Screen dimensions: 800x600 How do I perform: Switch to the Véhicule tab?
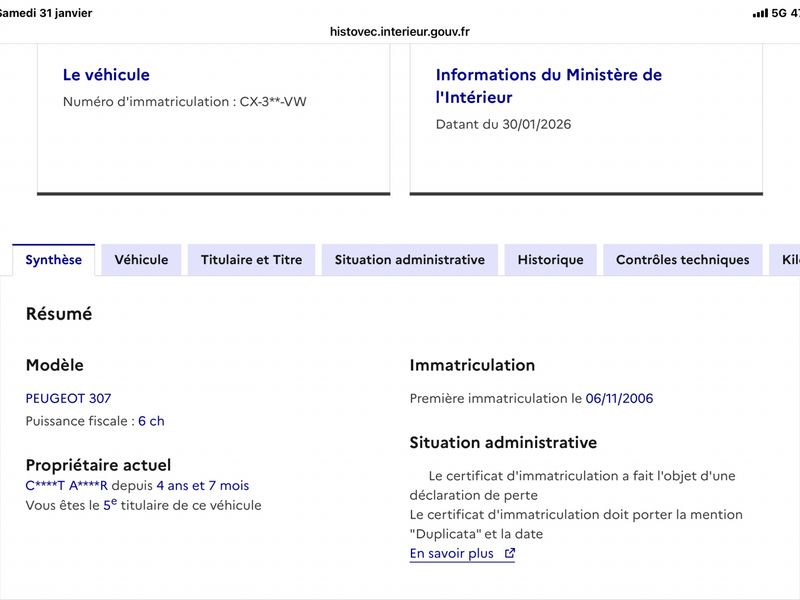coord(141,260)
